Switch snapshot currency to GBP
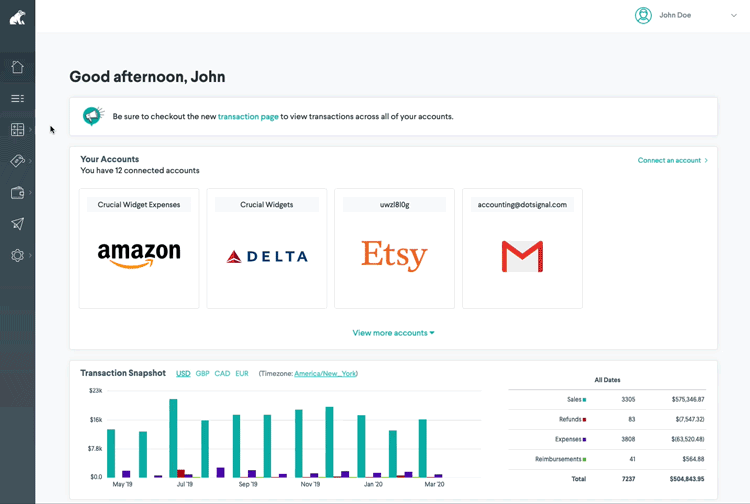This screenshot has height=504, width=750. [x=202, y=374]
